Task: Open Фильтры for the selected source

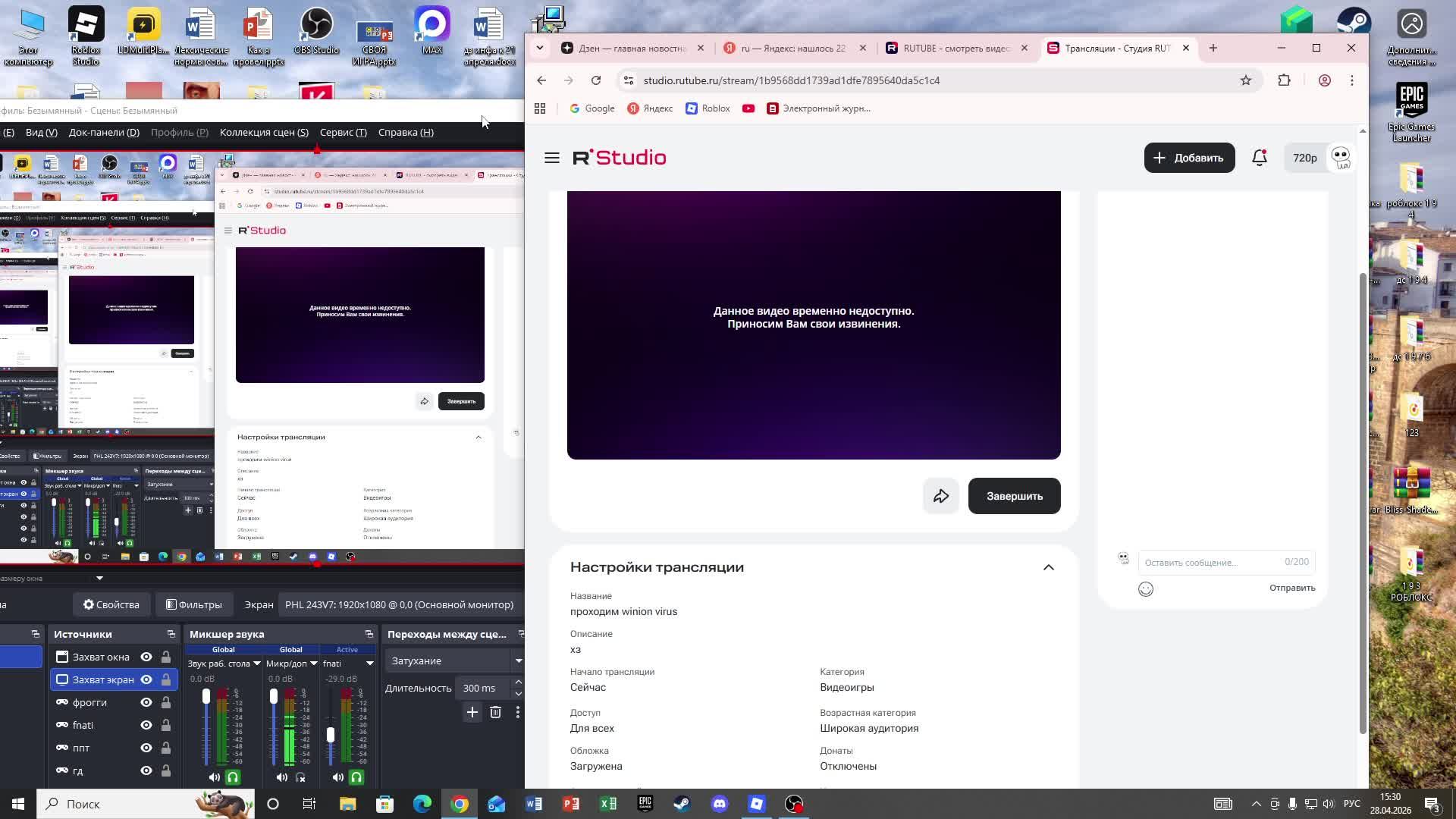Action: [x=193, y=604]
